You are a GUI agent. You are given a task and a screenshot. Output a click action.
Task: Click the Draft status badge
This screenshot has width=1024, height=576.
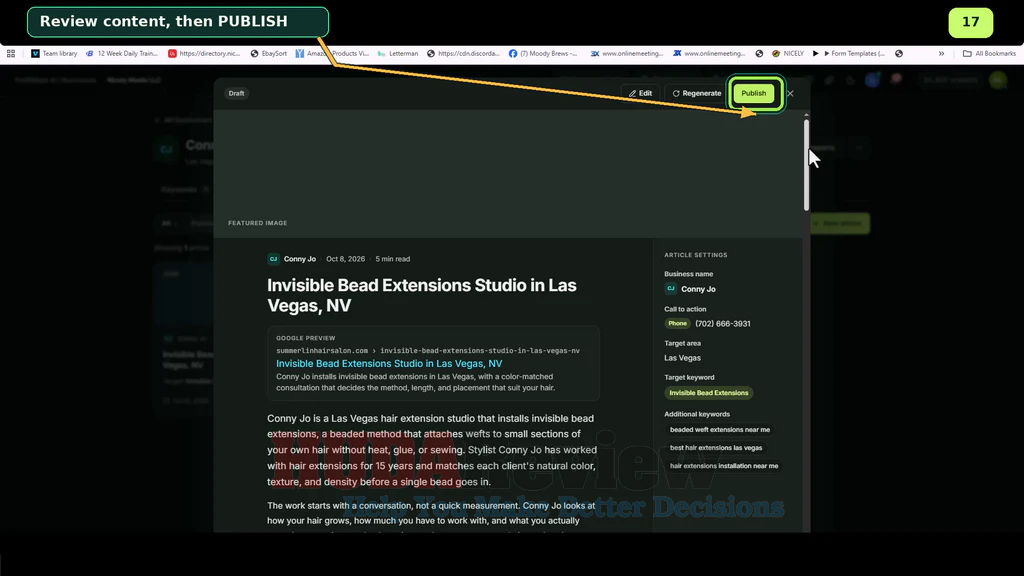(236, 93)
